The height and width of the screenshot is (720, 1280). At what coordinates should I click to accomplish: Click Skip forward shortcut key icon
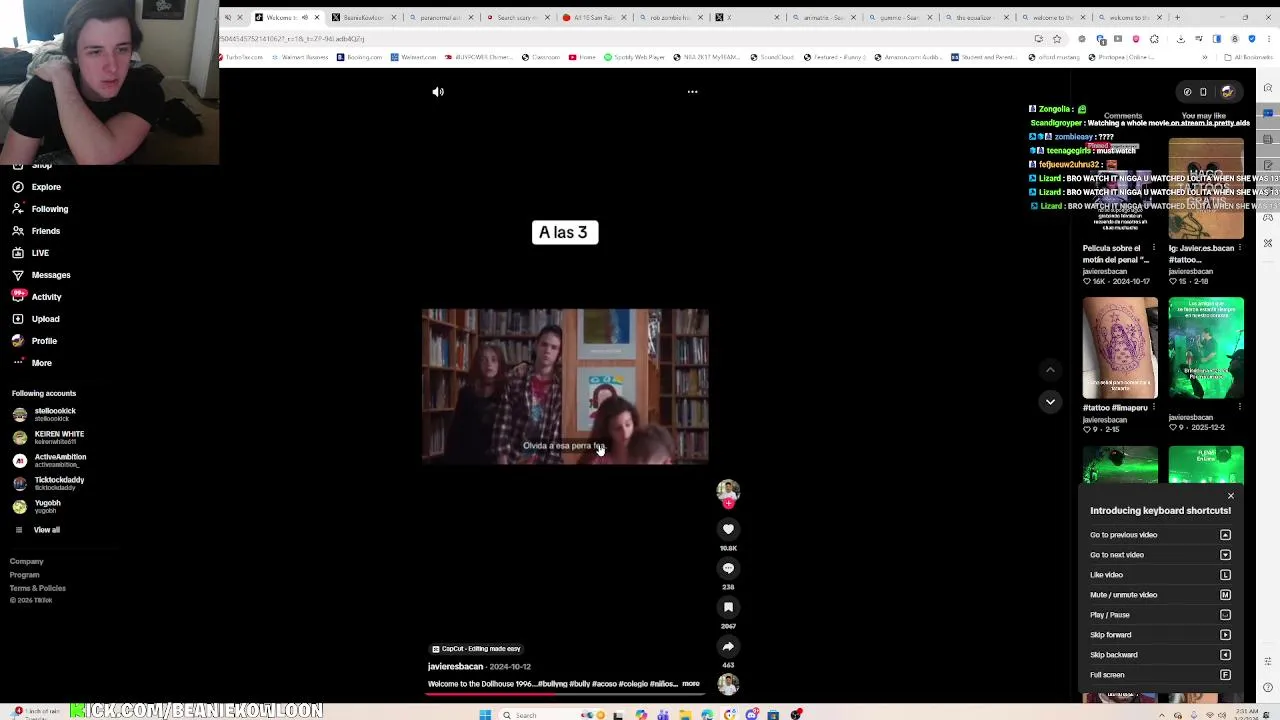point(1225,635)
